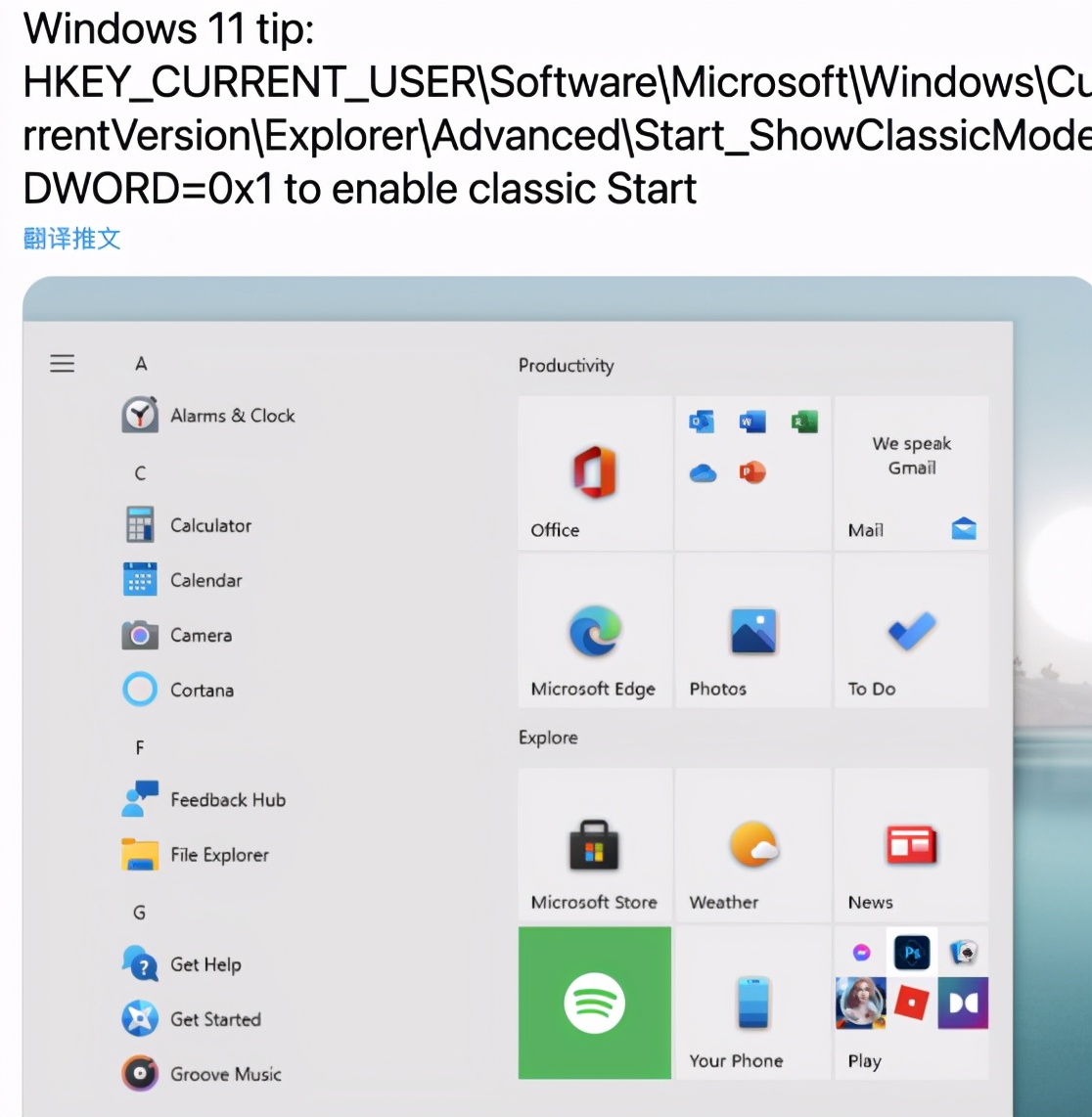Open the Feedback Hub icon

click(140, 799)
